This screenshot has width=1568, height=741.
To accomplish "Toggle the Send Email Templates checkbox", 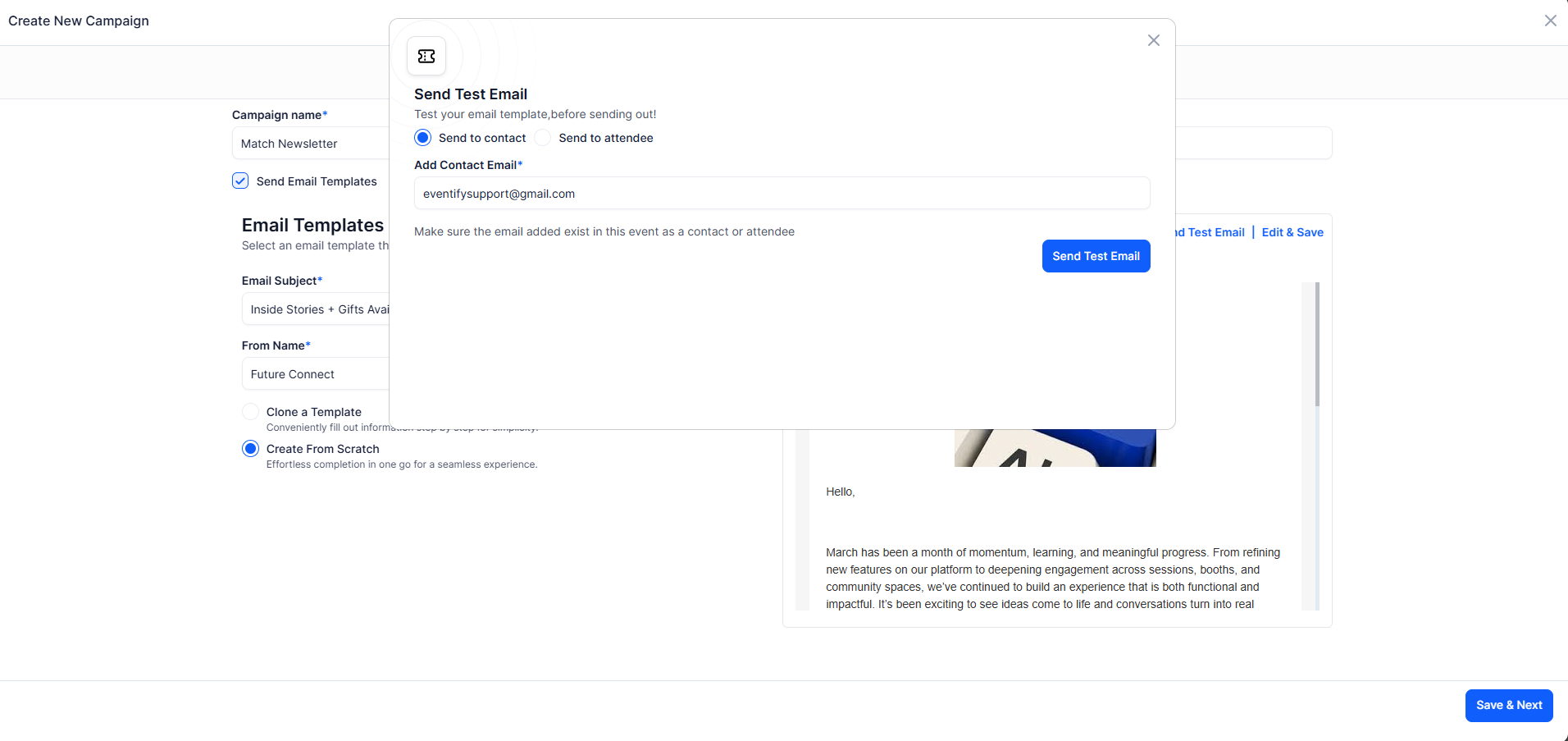I will tap(240, 181).
